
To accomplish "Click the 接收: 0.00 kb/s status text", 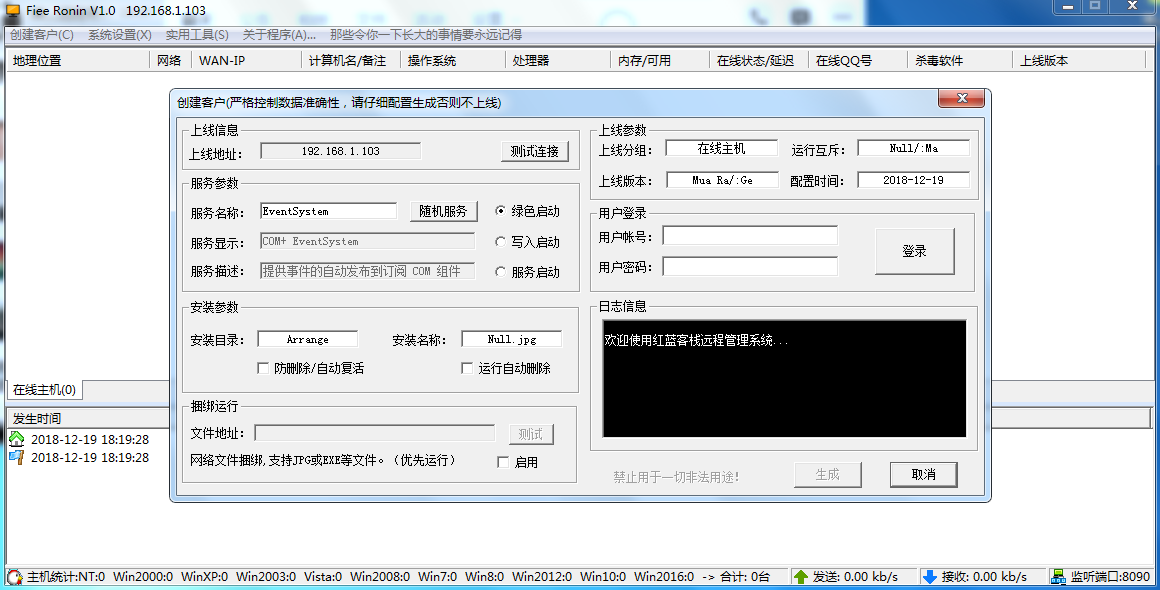I will 984,577.
